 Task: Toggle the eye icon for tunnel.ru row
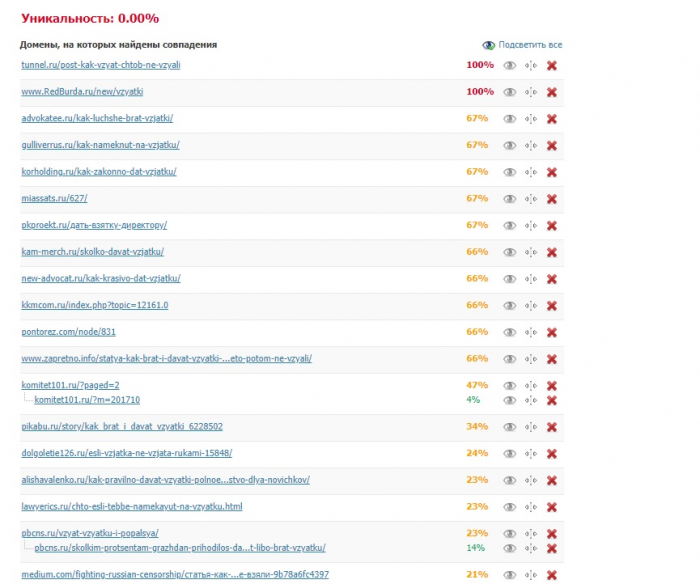point(509,66)
